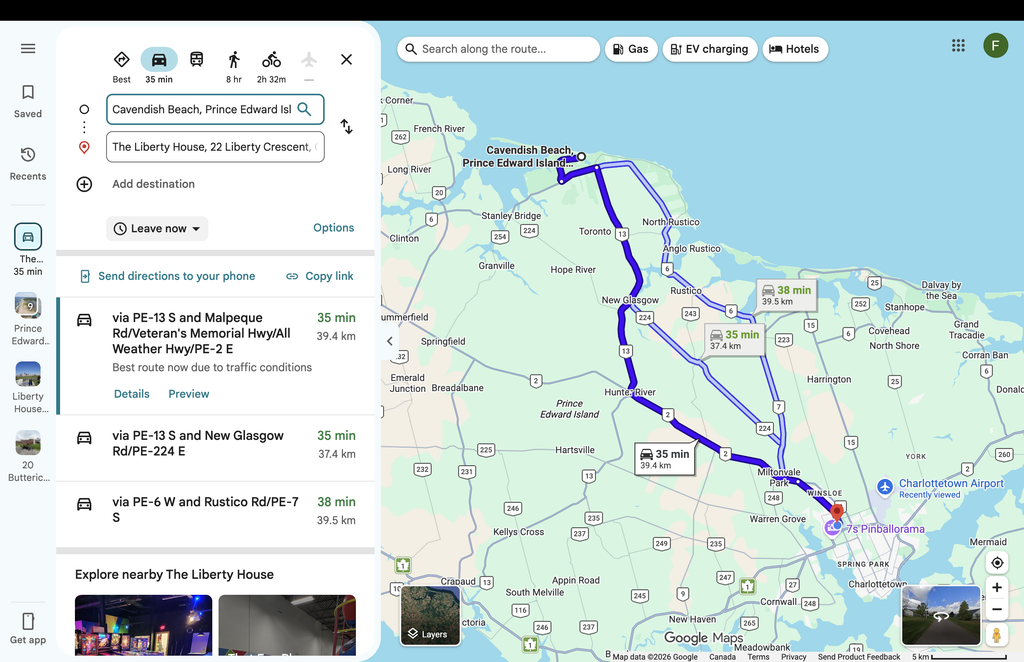The width and height of the screenshot is (1024, 662).
Task: Send directions to your phone
Action: click(x=167, y=276)
